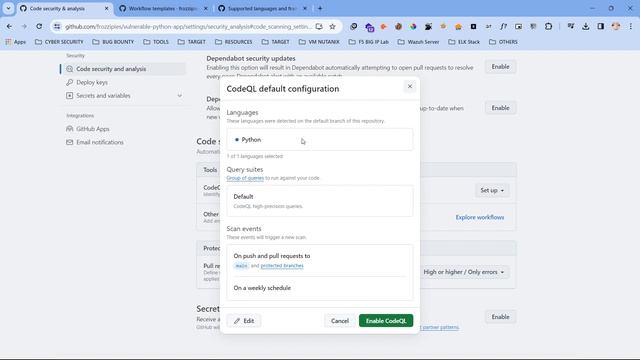Click On a weekly schedule text
The height and width of the screenshot is (360, 640).
[x=262, y=288]
